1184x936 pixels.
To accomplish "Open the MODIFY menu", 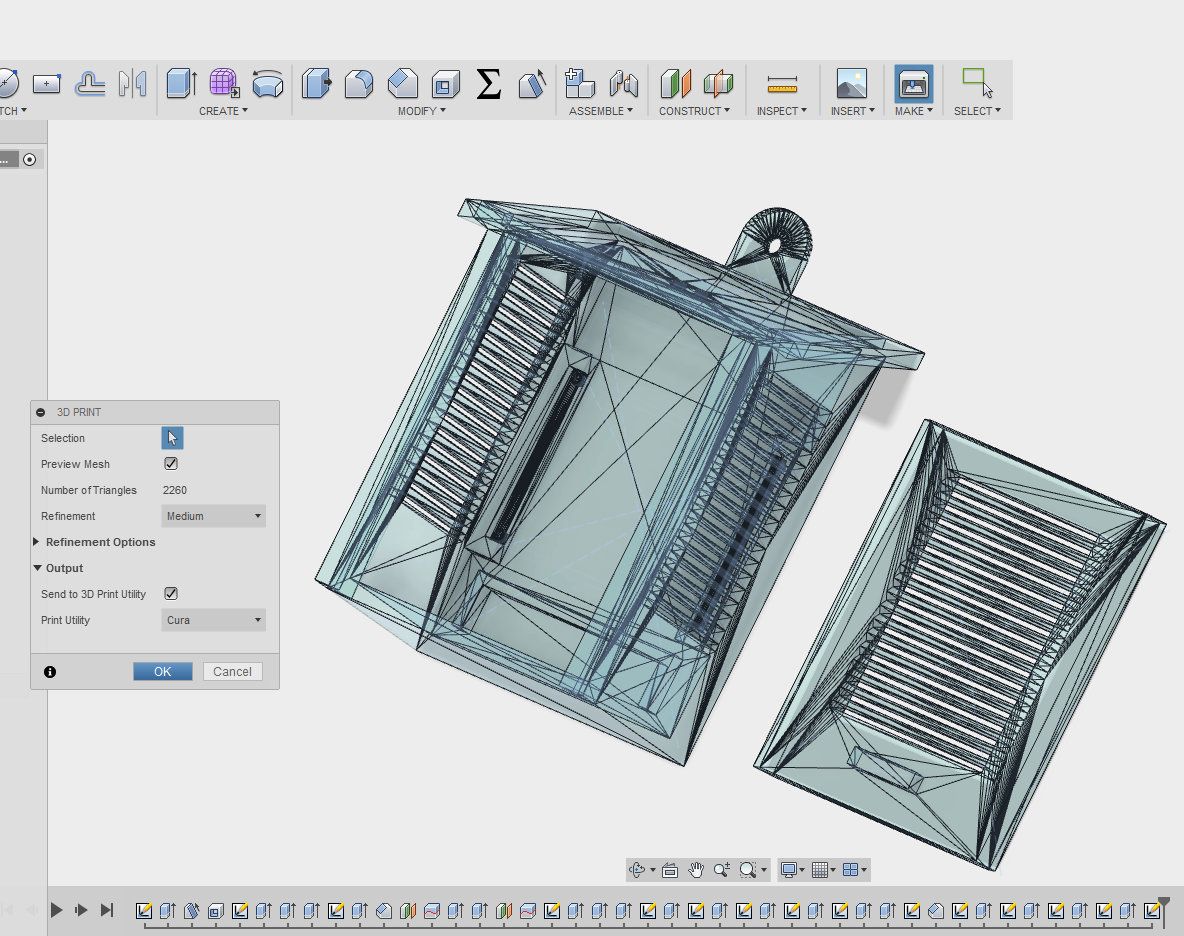I will pyautogui.click(x=421, y=111).
